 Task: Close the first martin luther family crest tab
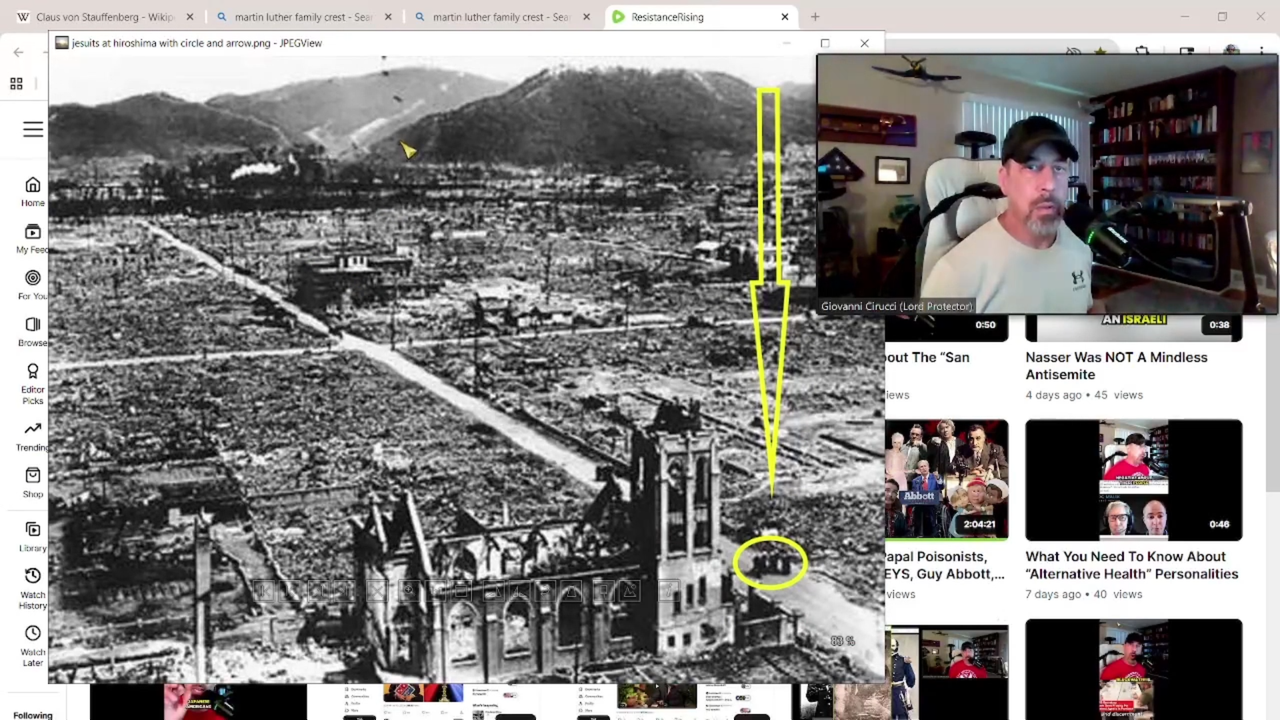(x=388, y=17)
